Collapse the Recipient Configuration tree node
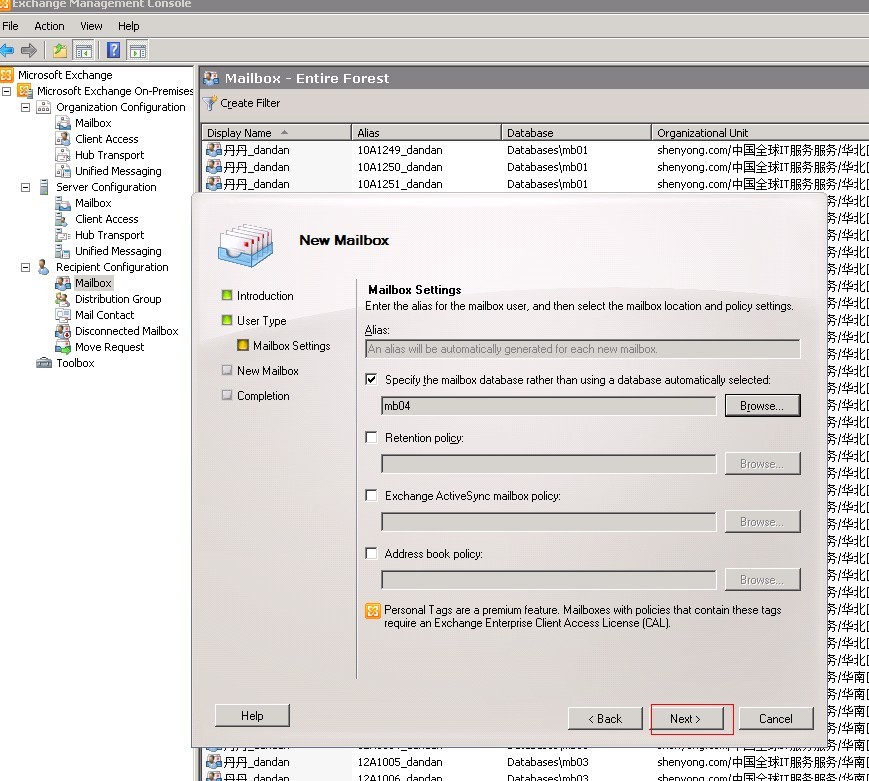This screenshot has width=869, height=781. coord(25,267)
